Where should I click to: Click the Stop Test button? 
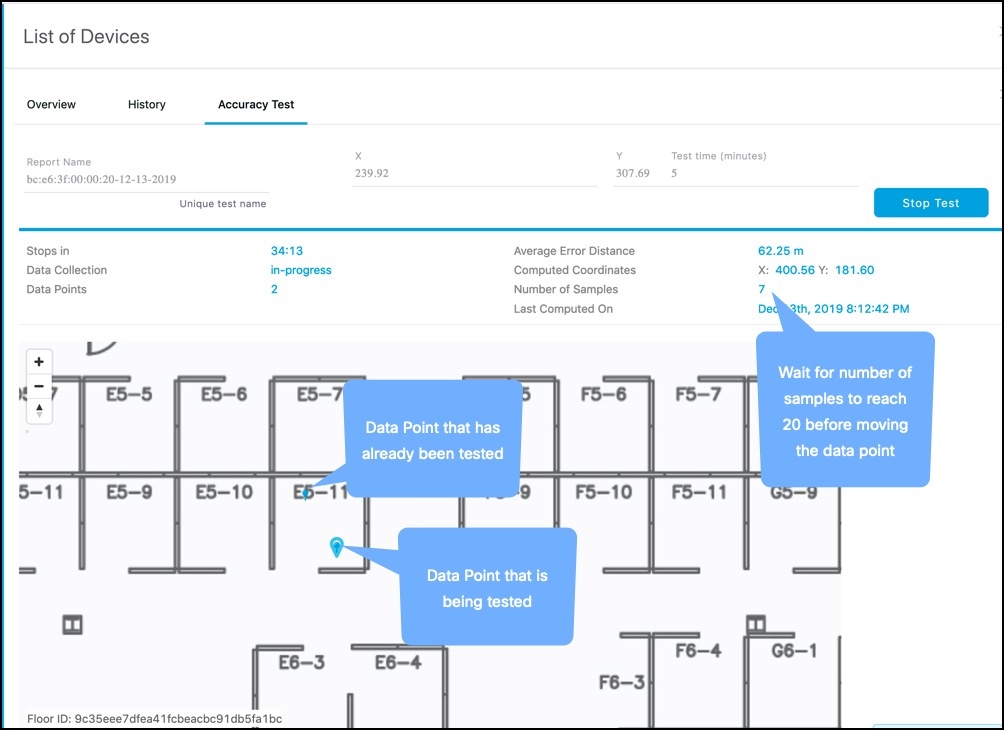(x=929, y=202)
